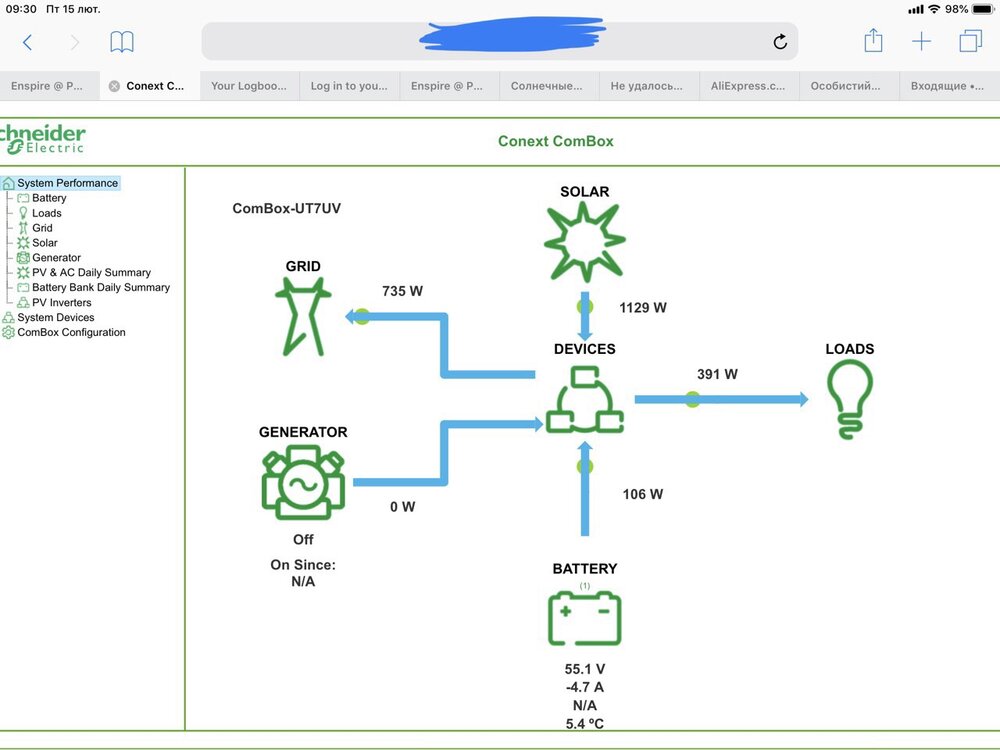This screenshot has width=1000, height=750.
Task: Click the Devices network icon
Action: (x=585, y=400)
